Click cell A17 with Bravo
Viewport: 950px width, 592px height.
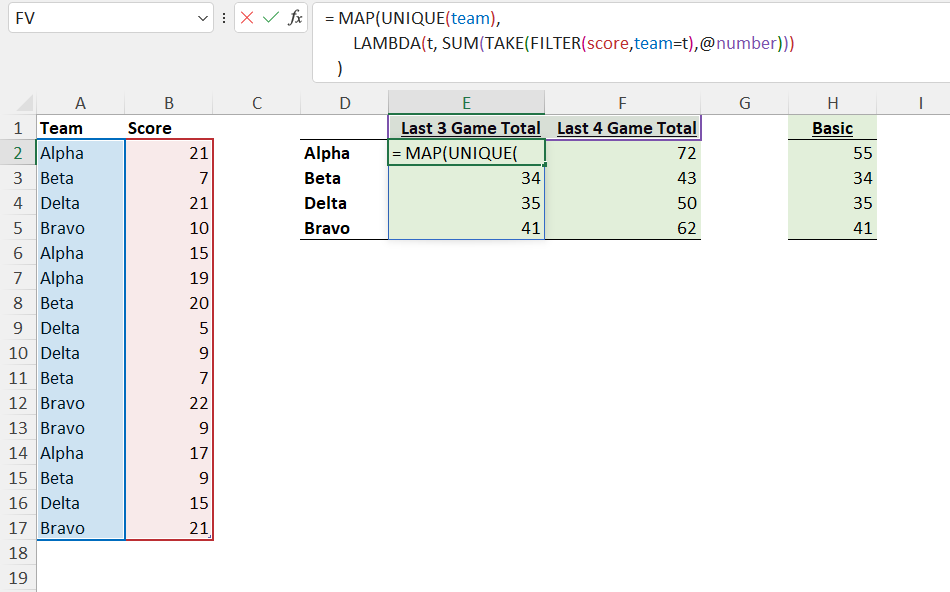(81, 528)
